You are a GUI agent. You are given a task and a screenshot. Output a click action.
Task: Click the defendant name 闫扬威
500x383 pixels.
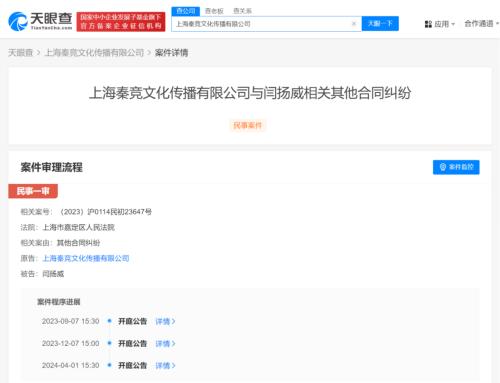pos(53,274)
